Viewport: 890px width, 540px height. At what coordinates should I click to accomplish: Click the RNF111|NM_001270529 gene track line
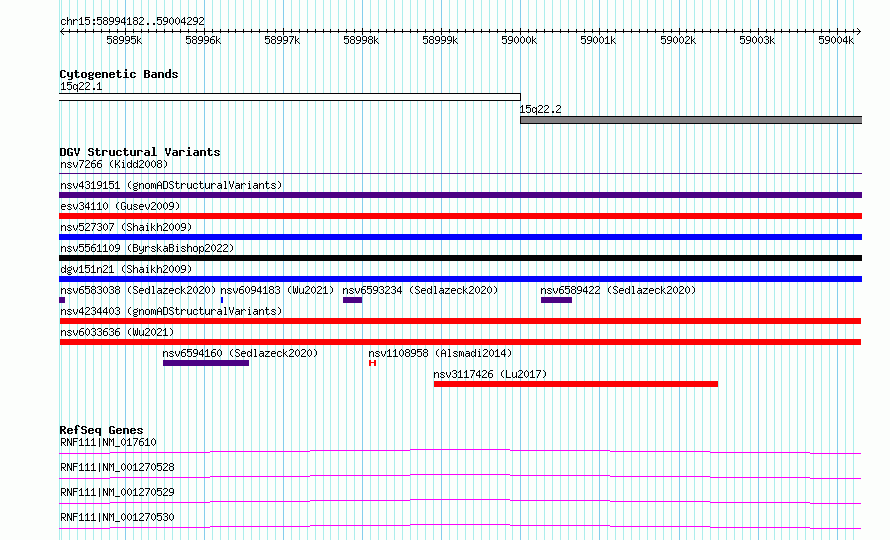tap(460, 501)
